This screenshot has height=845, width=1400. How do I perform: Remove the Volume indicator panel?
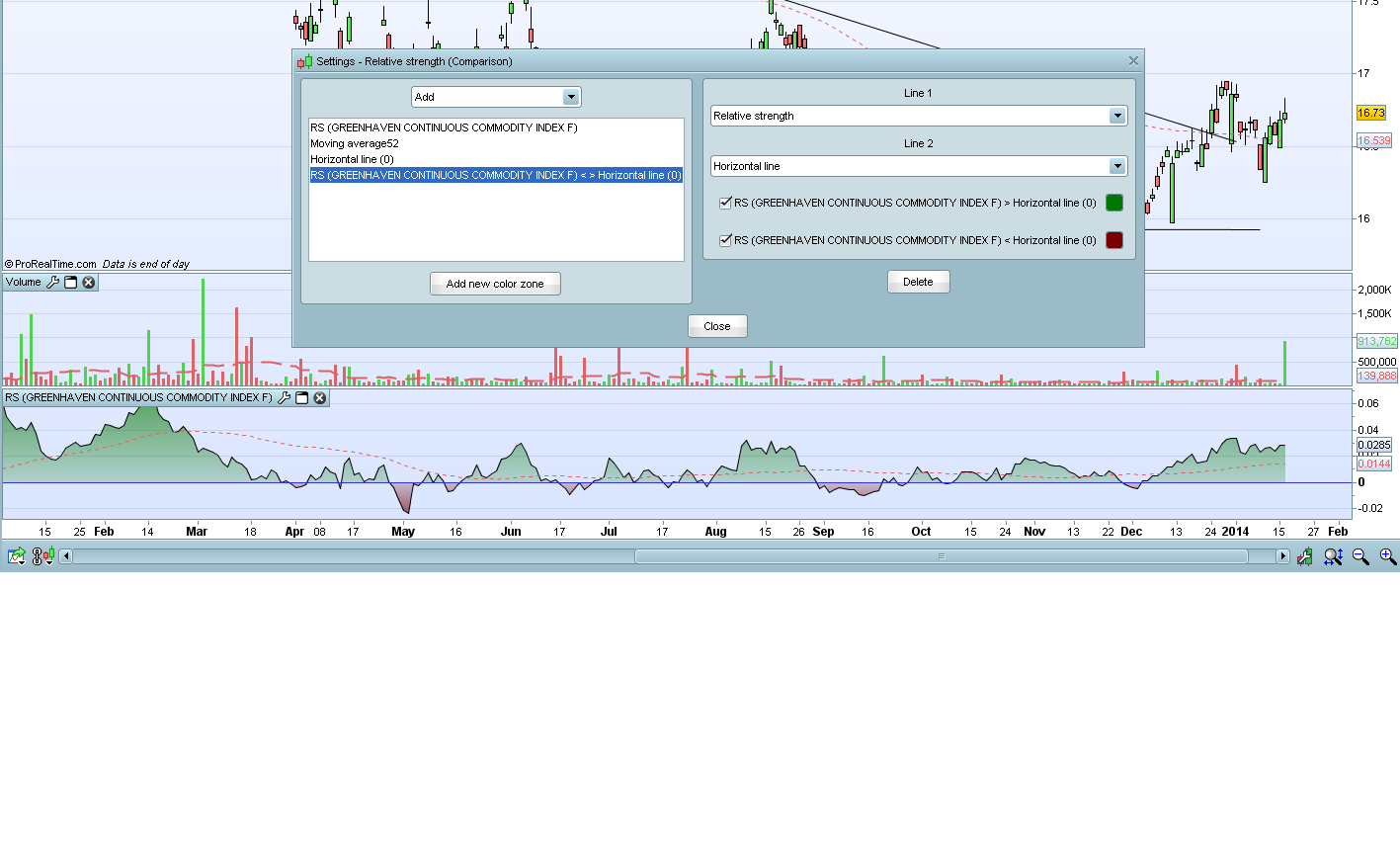pyautogui.click(x=89, y=283)
